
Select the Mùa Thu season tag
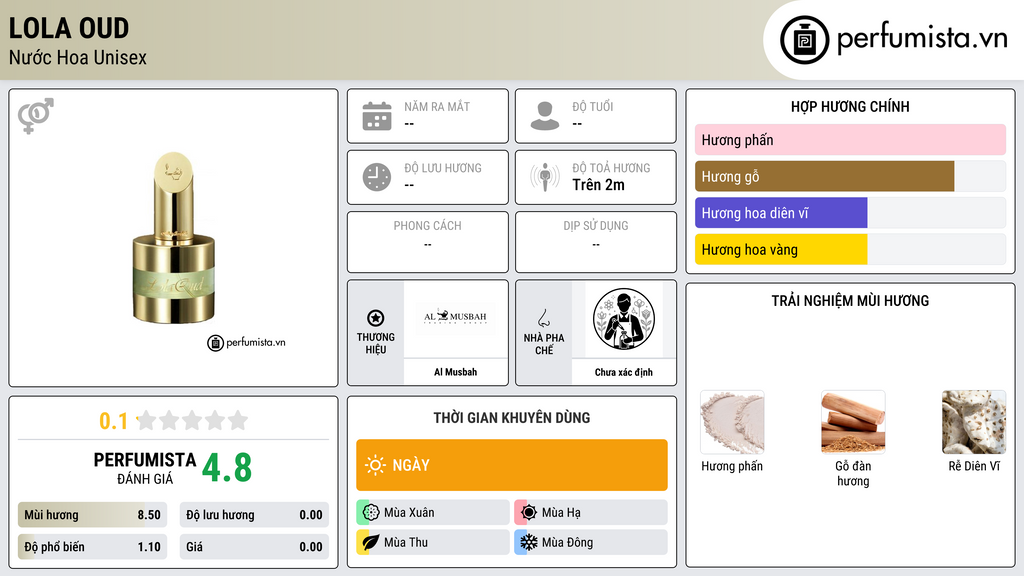tap(433, 542)
